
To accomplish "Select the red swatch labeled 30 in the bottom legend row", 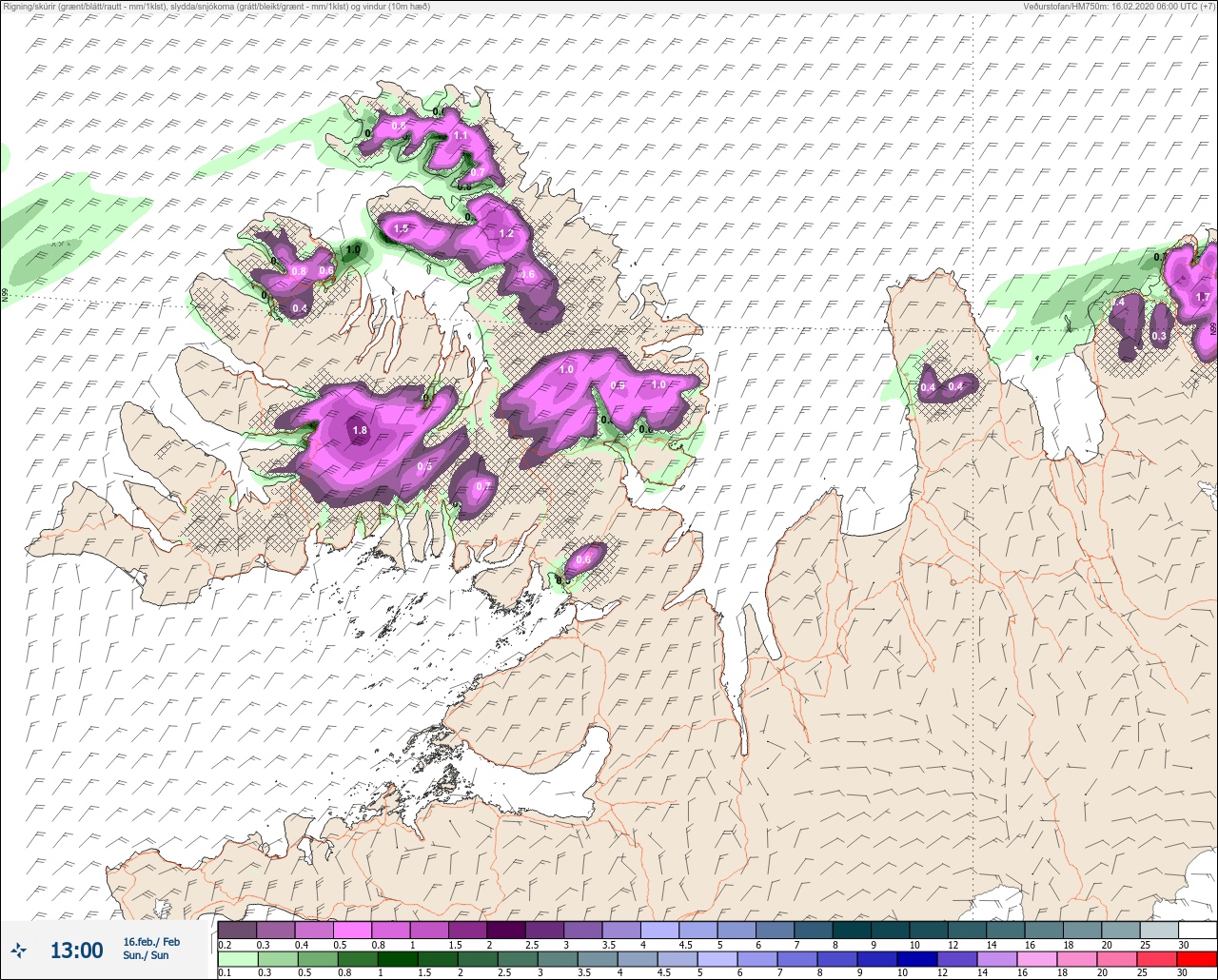I will click(x=1196, y=959).
